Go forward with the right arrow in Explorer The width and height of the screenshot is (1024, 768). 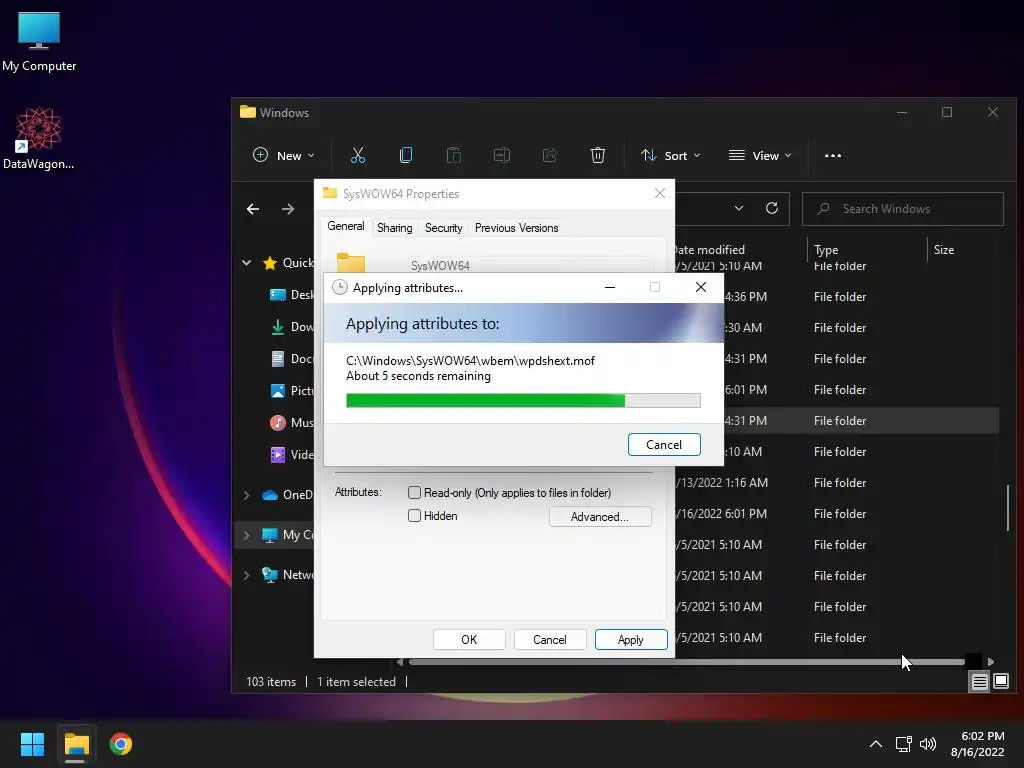pyautogui.click(x=287, y=209)
